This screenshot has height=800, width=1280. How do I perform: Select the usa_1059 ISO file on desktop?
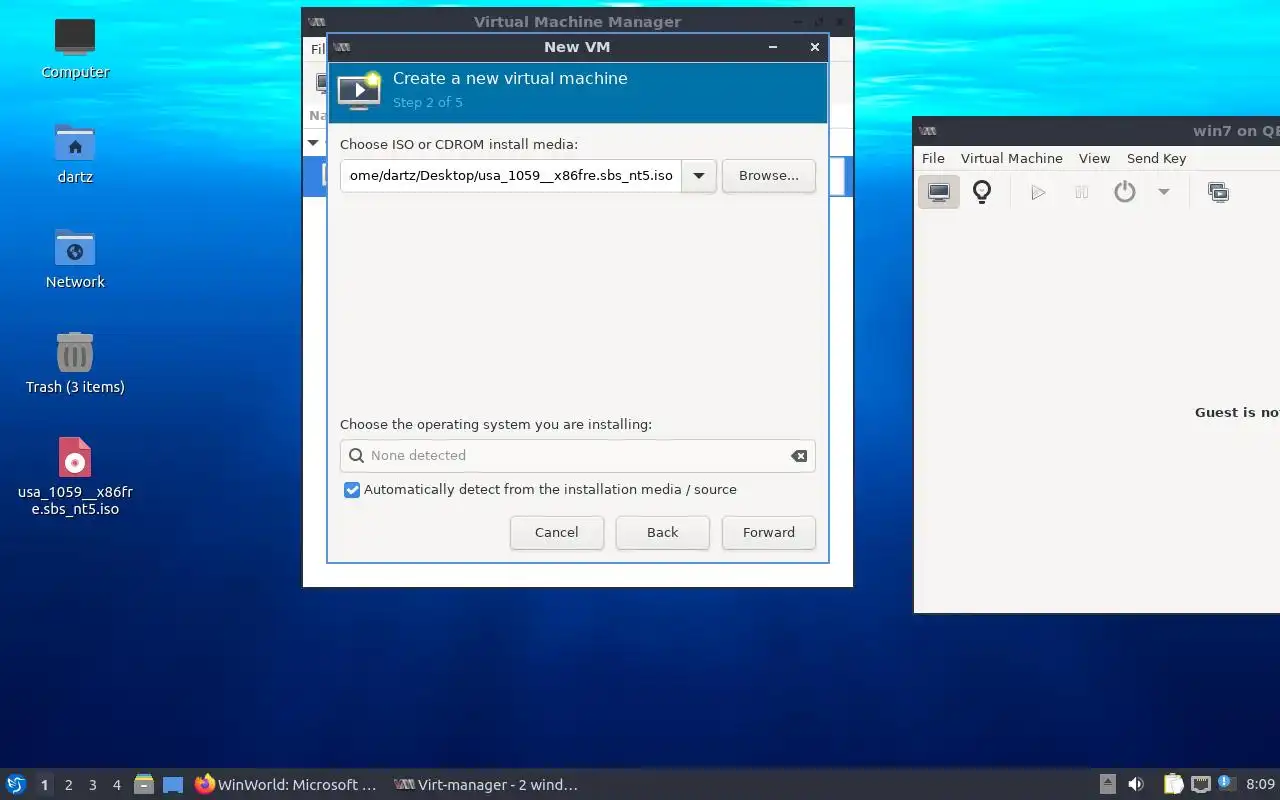coord(75,477)
